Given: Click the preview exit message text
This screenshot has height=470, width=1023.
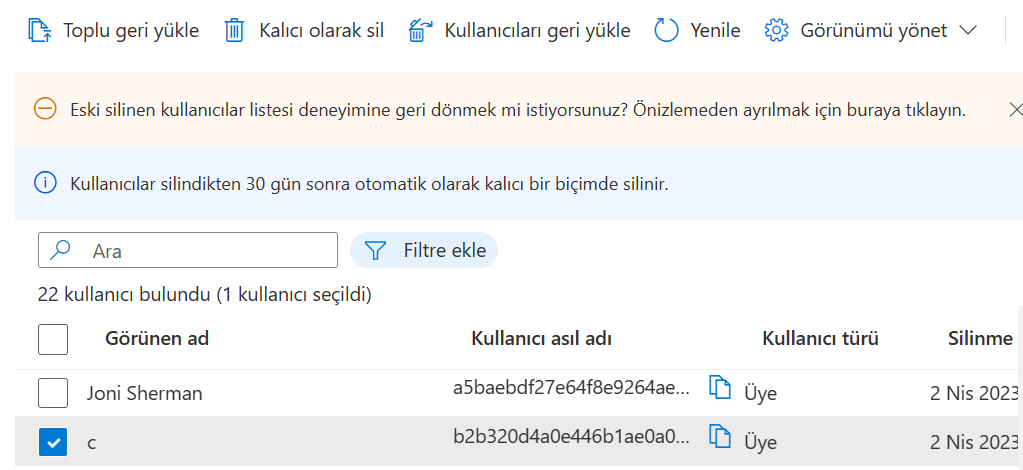Looking at the screenshot, I should (518, 109).
